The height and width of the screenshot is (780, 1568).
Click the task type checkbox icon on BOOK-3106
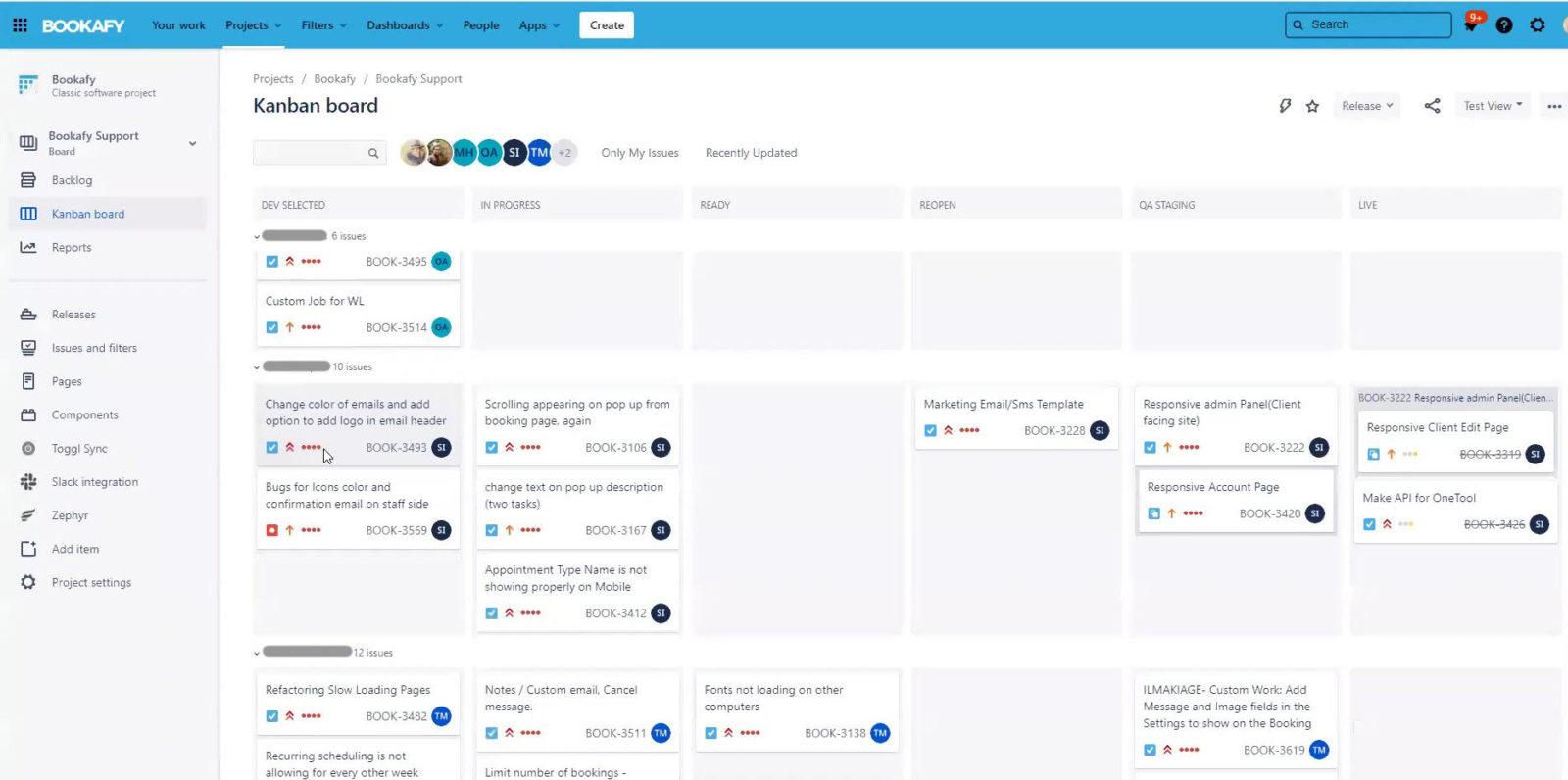click(492, 448)
